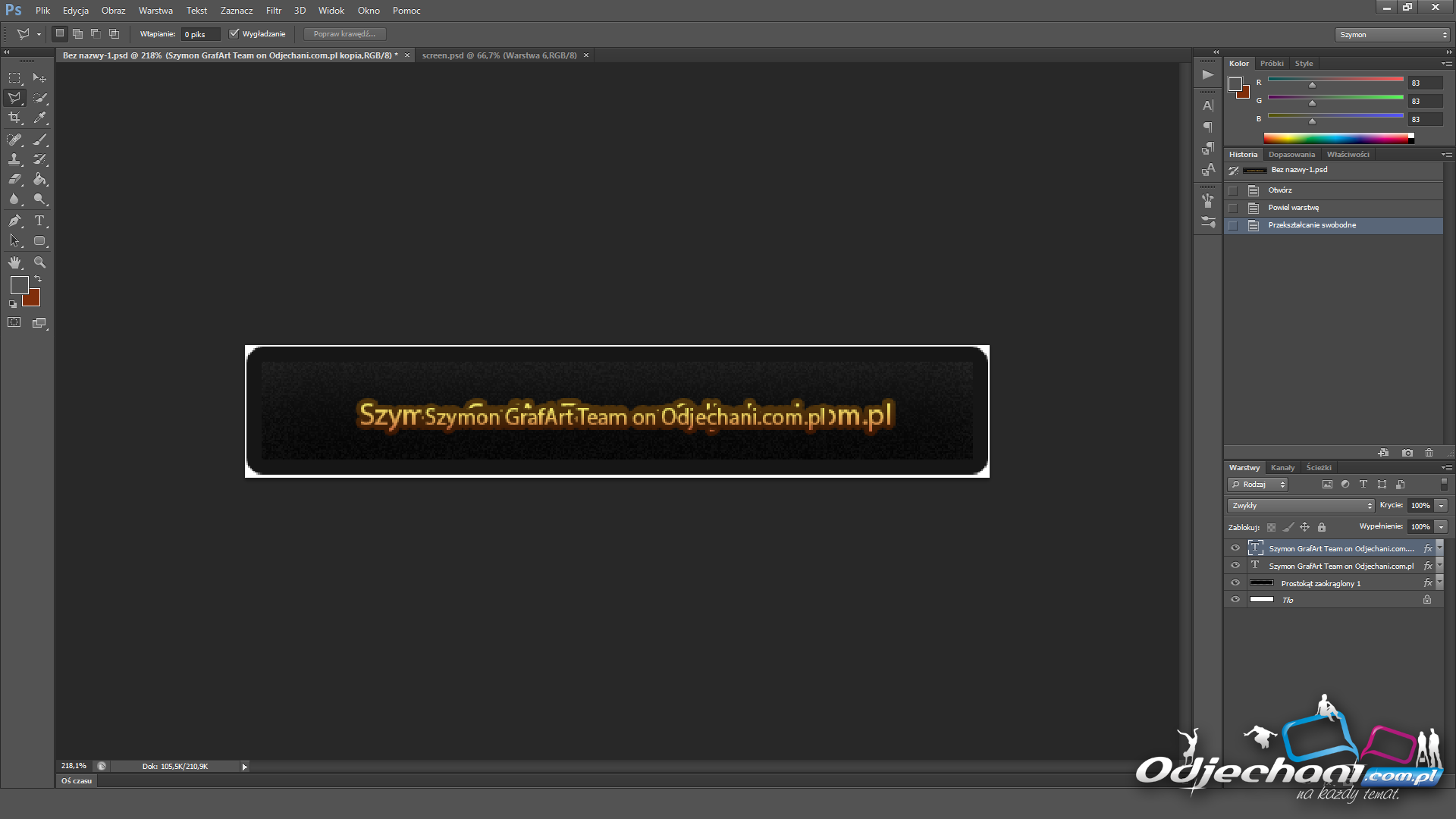The width and height of the screenshot is (1456, 819).
Task: Select the Blur tool
Action: (x=14, y=199)
